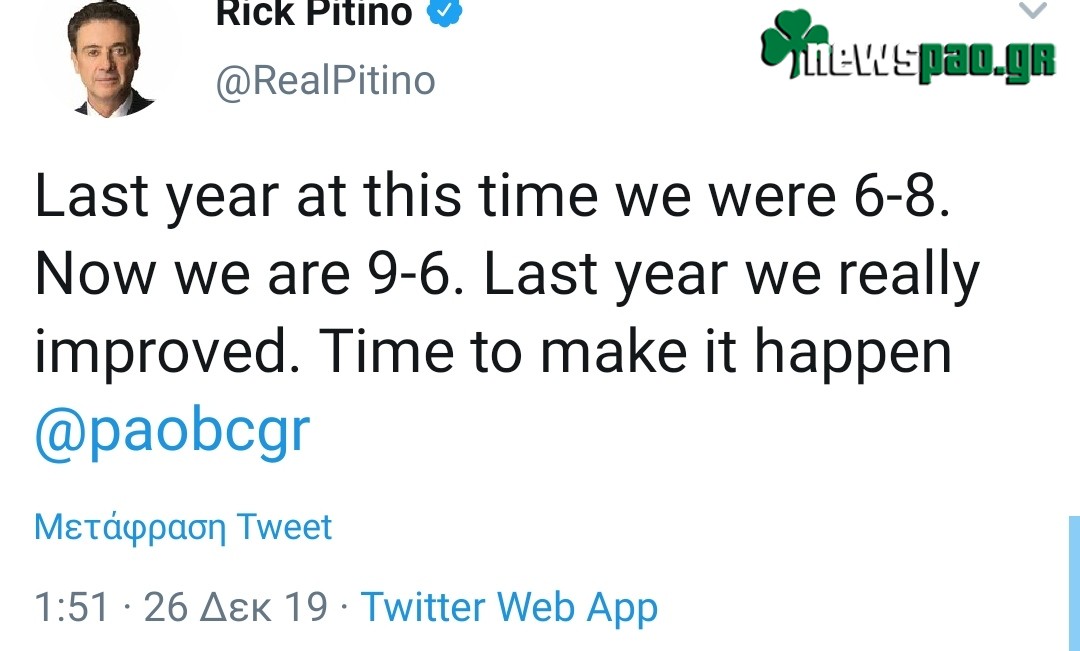
Task: Open the Twitter Web App source link
Action: coord(509,607)
